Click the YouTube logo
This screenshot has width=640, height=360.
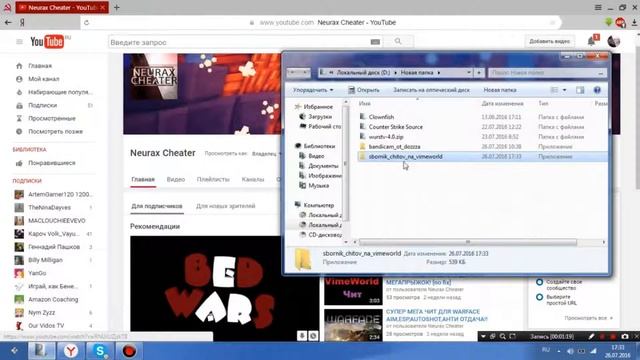[47, 41]
